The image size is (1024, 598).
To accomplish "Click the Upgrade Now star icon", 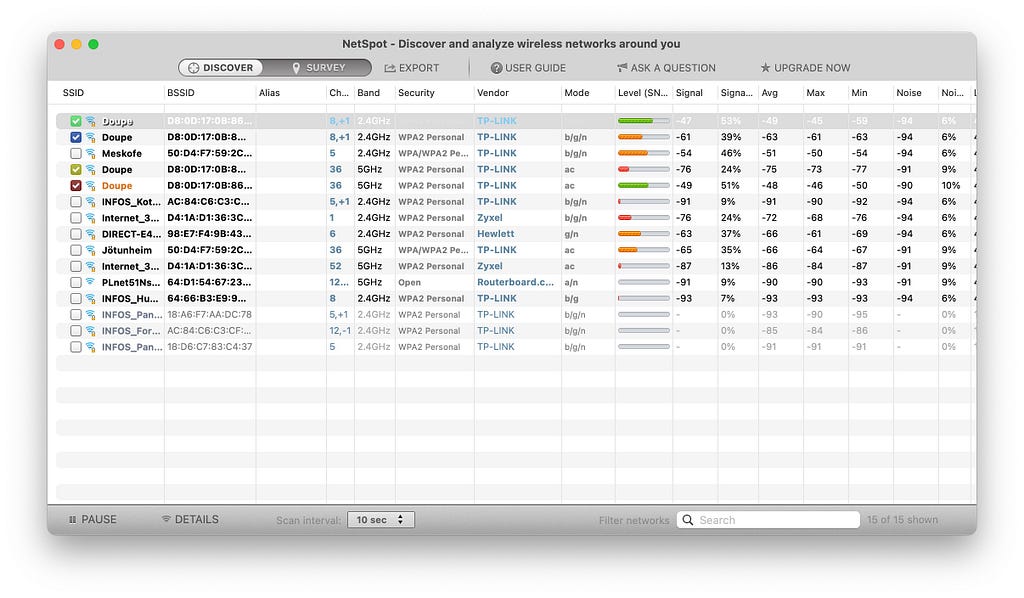I will [765, 67].
